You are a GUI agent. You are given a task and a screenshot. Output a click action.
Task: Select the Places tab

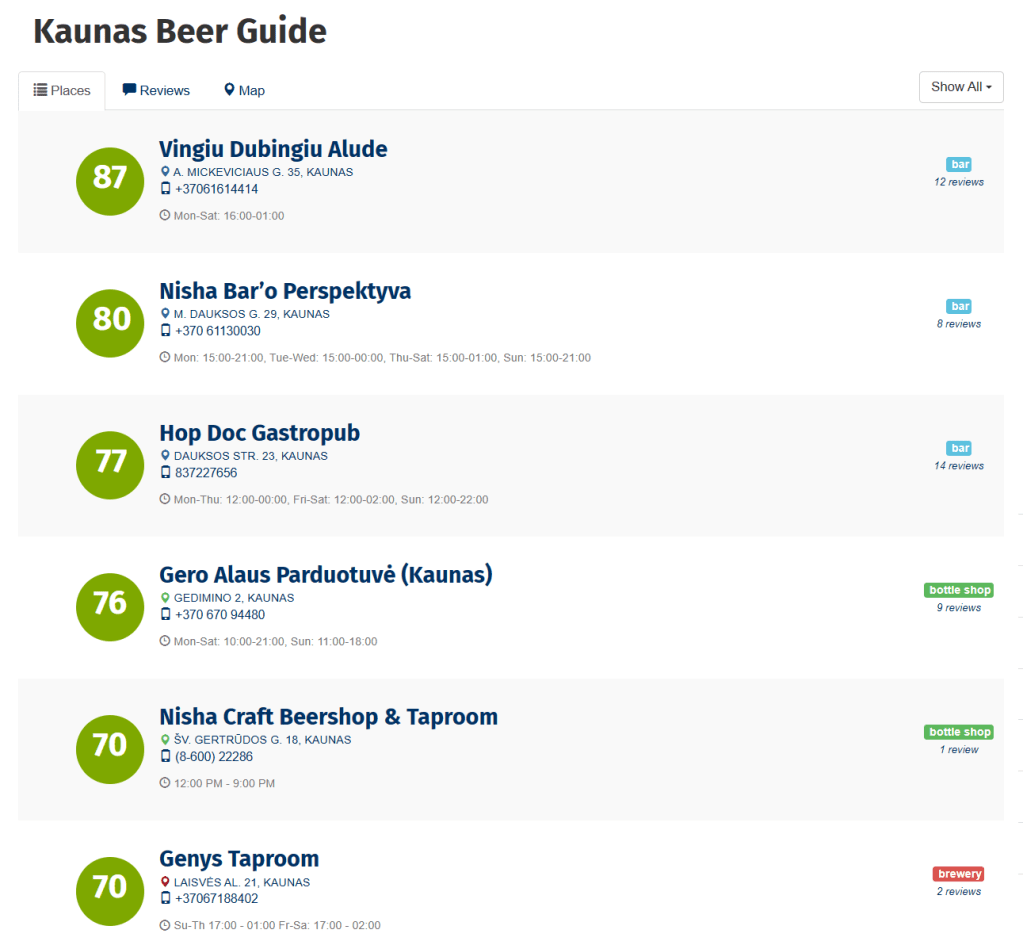(62, 90)
